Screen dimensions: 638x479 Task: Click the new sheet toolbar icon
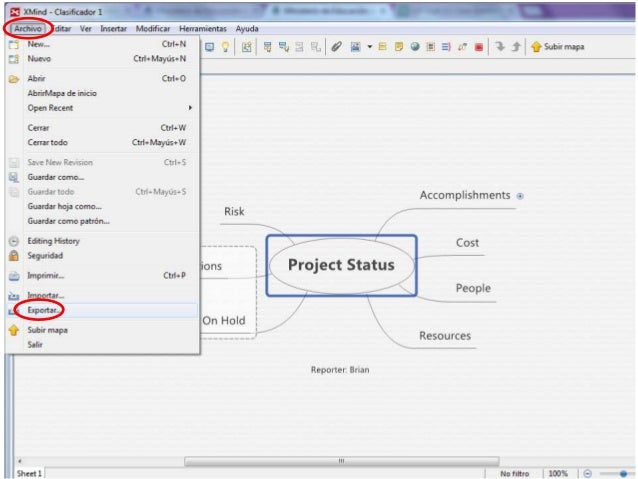[x=247, y=47]
